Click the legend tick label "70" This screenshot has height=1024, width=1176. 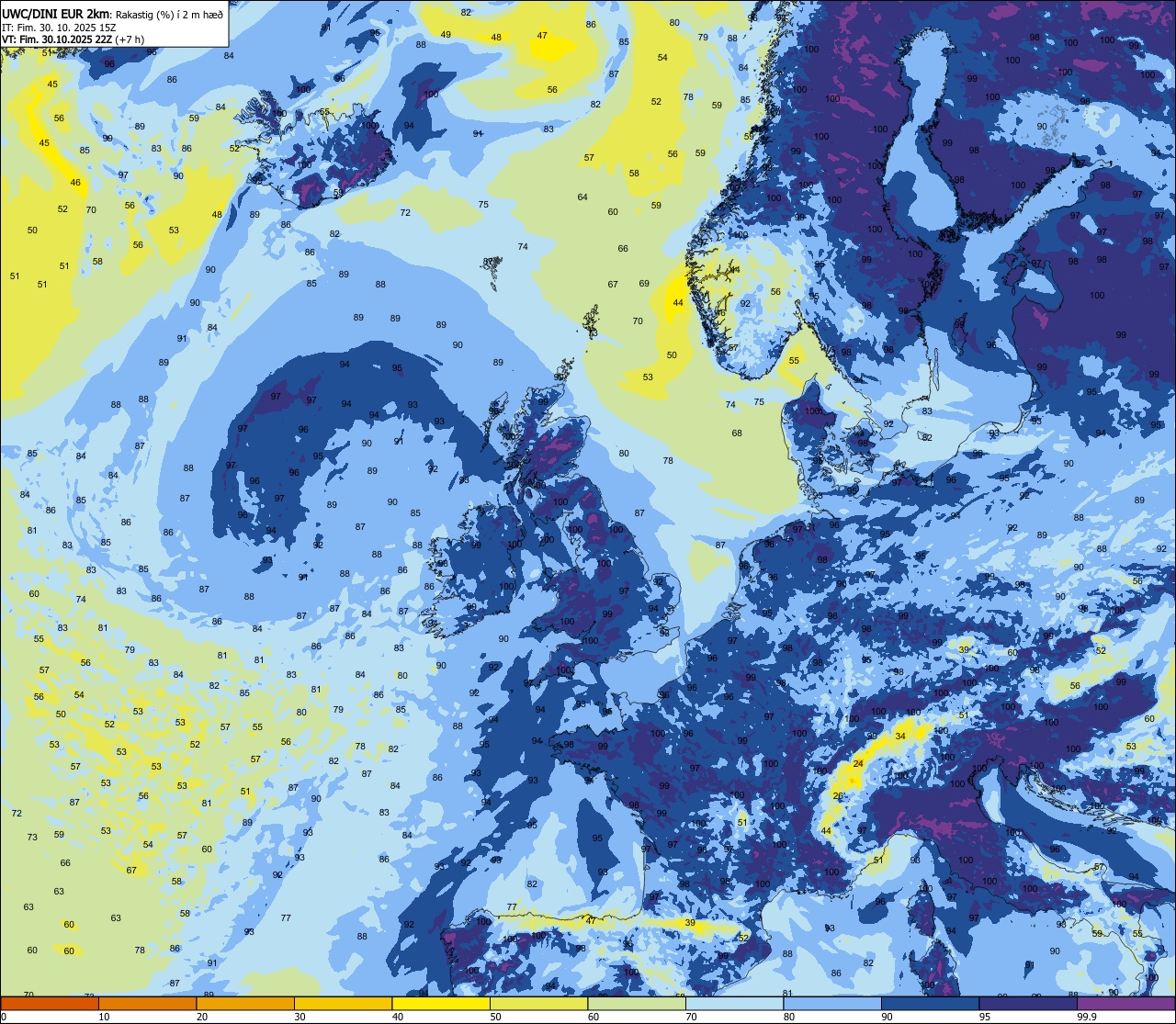pos(691,1017)
